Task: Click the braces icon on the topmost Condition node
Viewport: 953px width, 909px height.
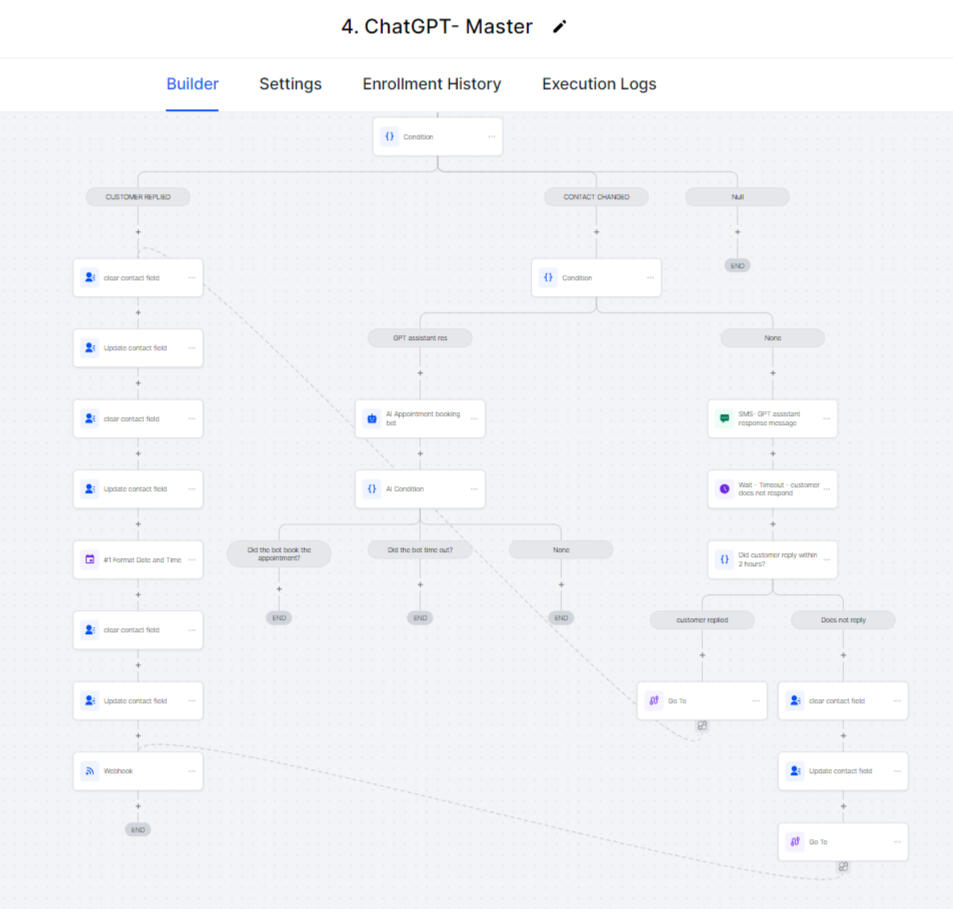Action: [390, 137]
